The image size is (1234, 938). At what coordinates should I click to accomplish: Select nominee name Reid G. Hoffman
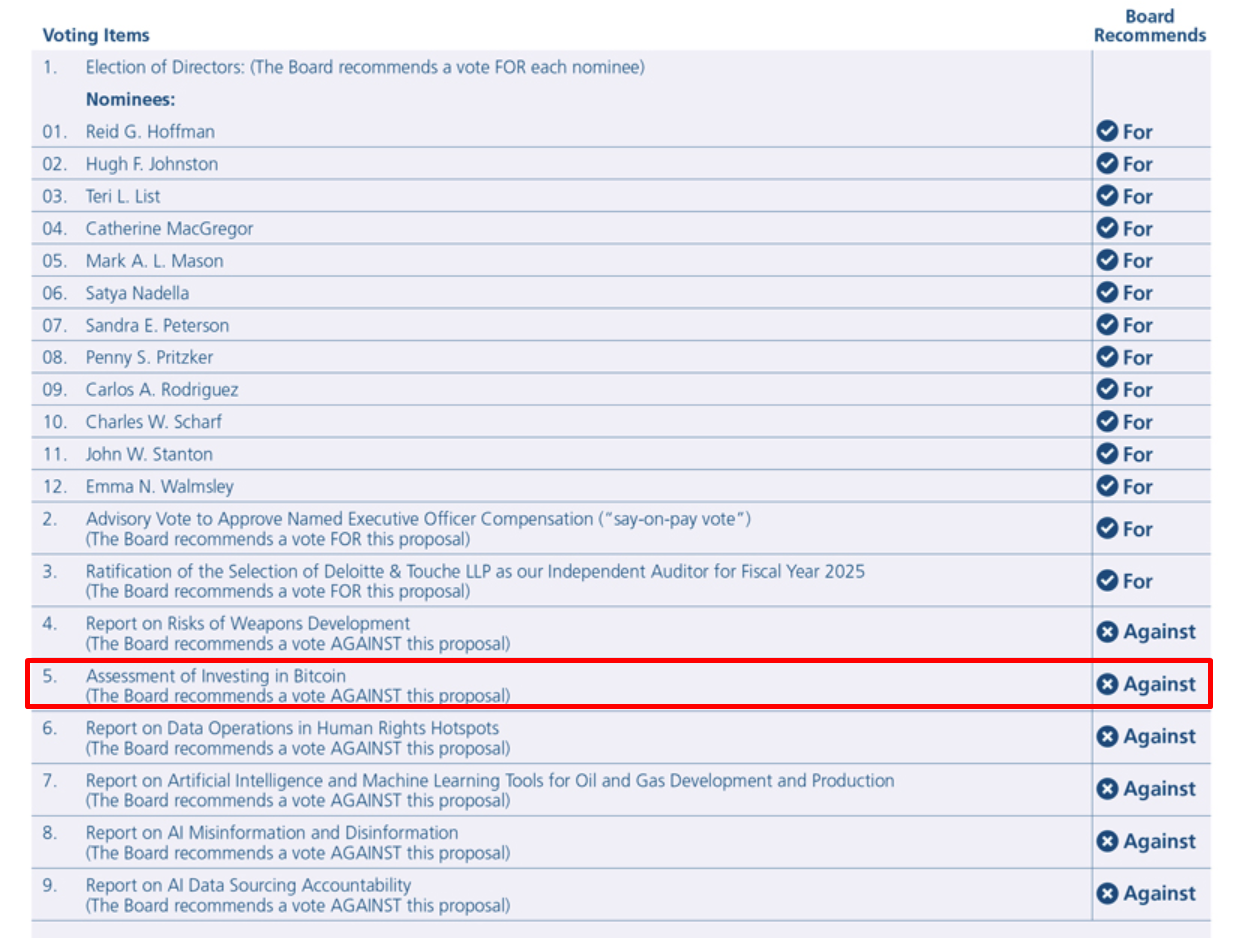point(150,132)
